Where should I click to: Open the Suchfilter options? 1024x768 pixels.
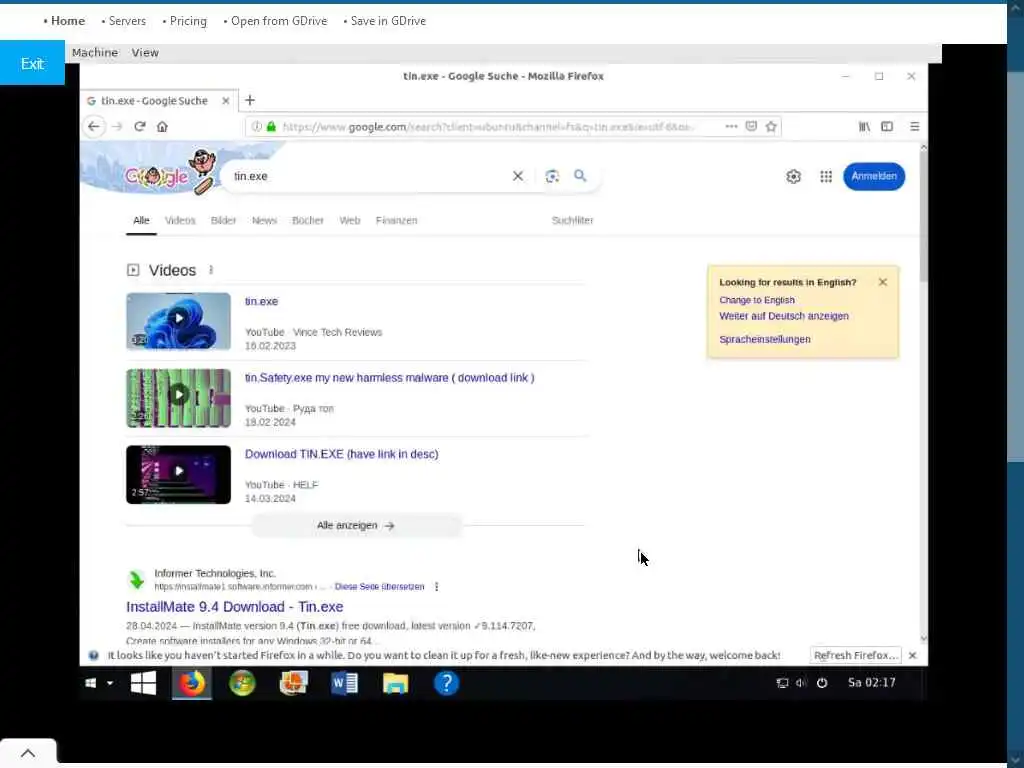click(x=572, y=221)
